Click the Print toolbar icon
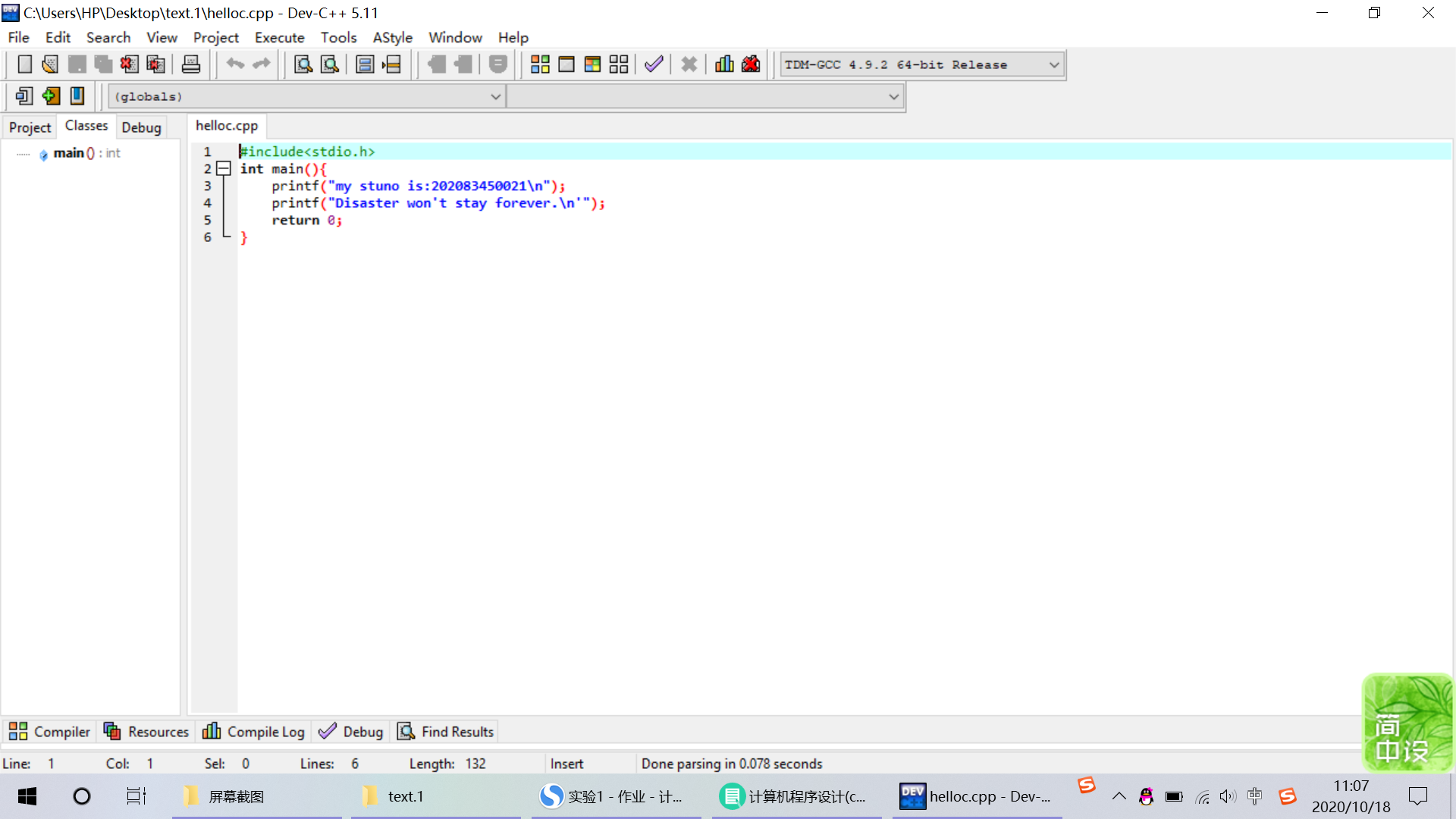 (x=191, y=64)
